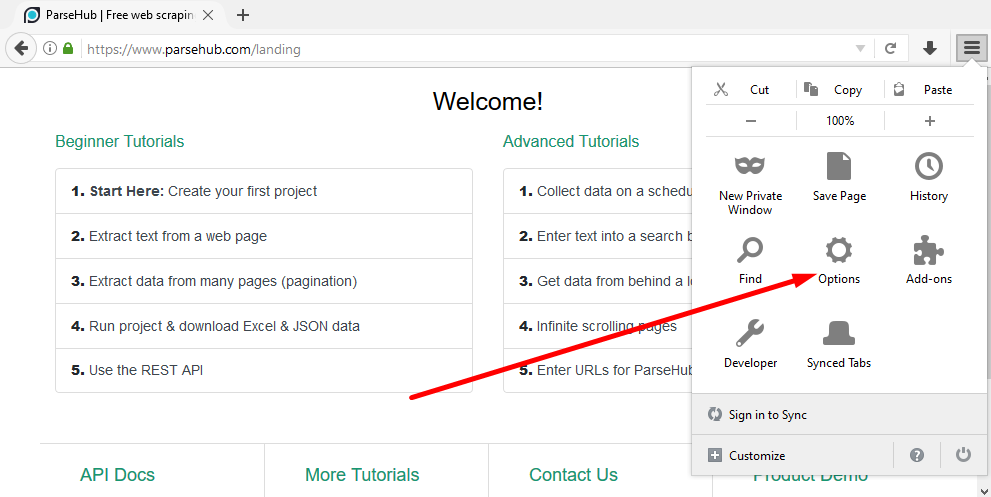Open Options with the gear icon

click(839, 260)
